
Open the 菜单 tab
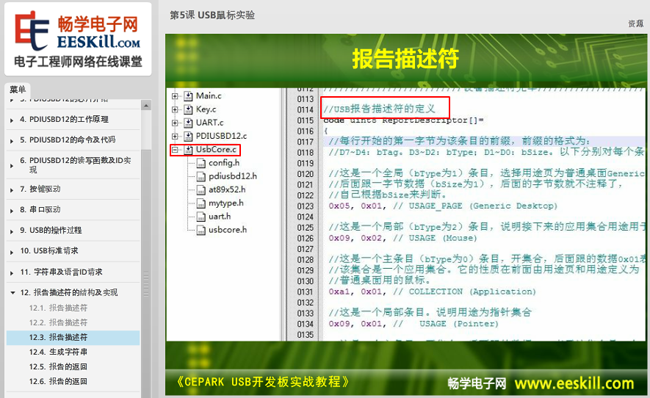tap(18, 90)
